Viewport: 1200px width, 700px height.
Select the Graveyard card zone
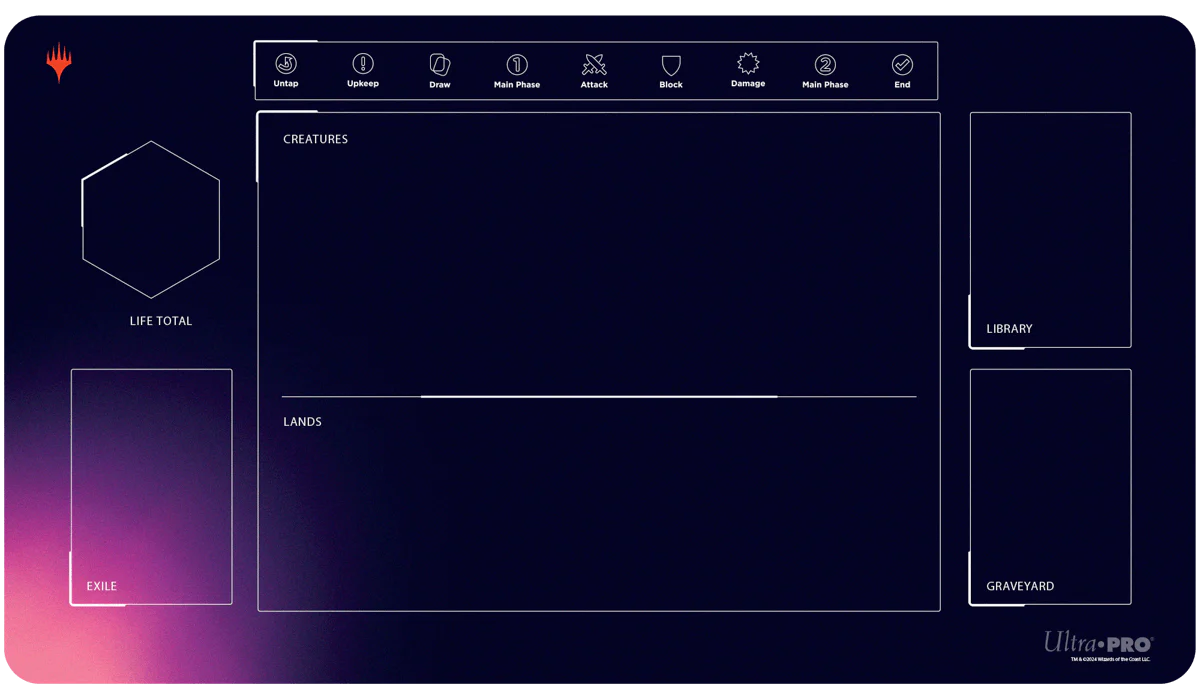pyautogui.click(x=1050, y=487)
